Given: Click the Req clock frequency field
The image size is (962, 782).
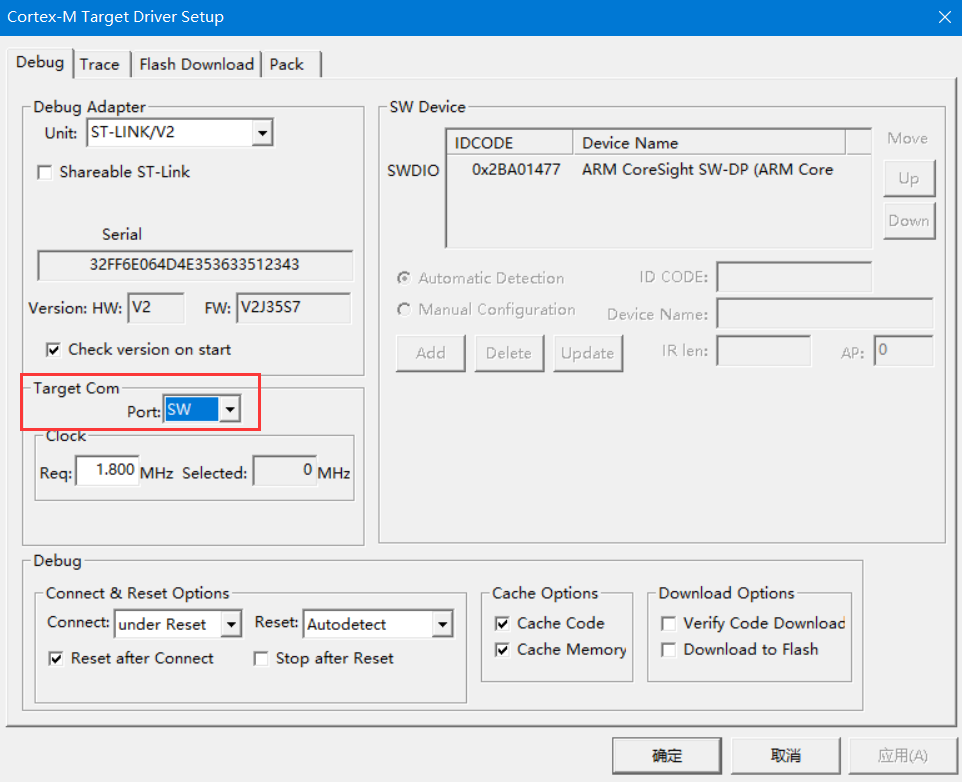Looking at the screenshot, I should coord(106,470).
